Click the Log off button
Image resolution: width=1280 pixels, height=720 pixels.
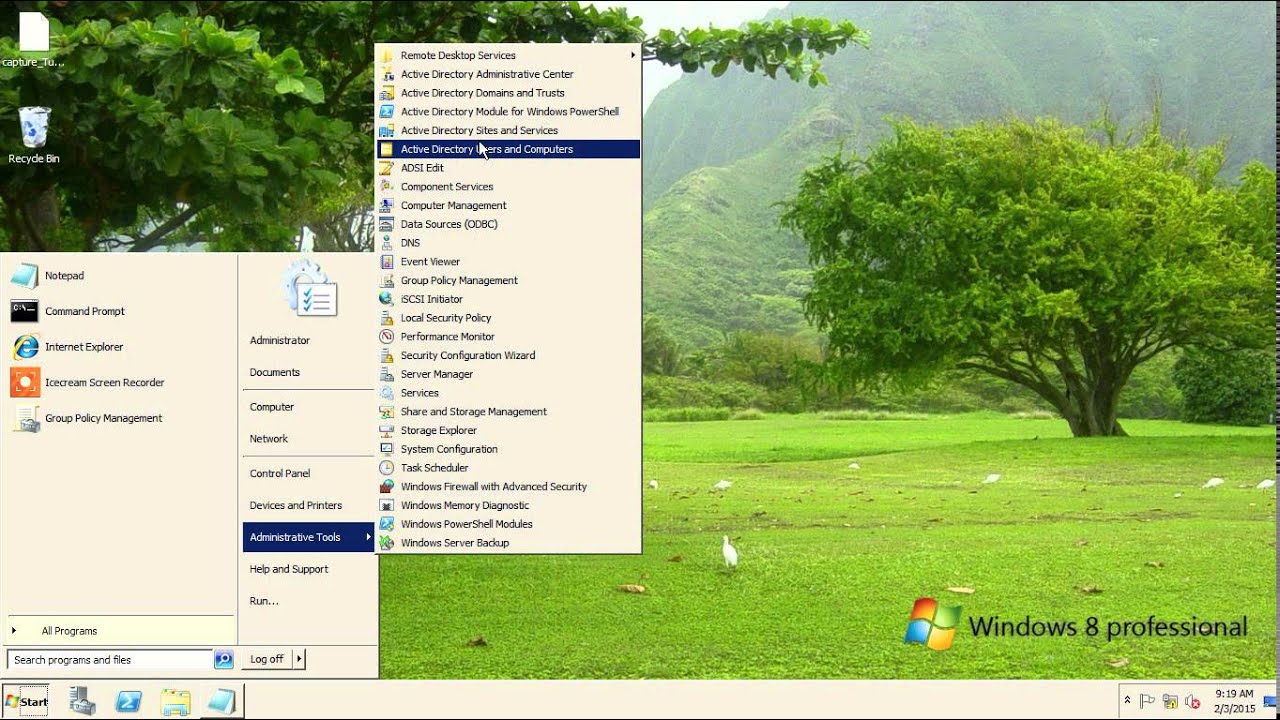coord(267,659)
